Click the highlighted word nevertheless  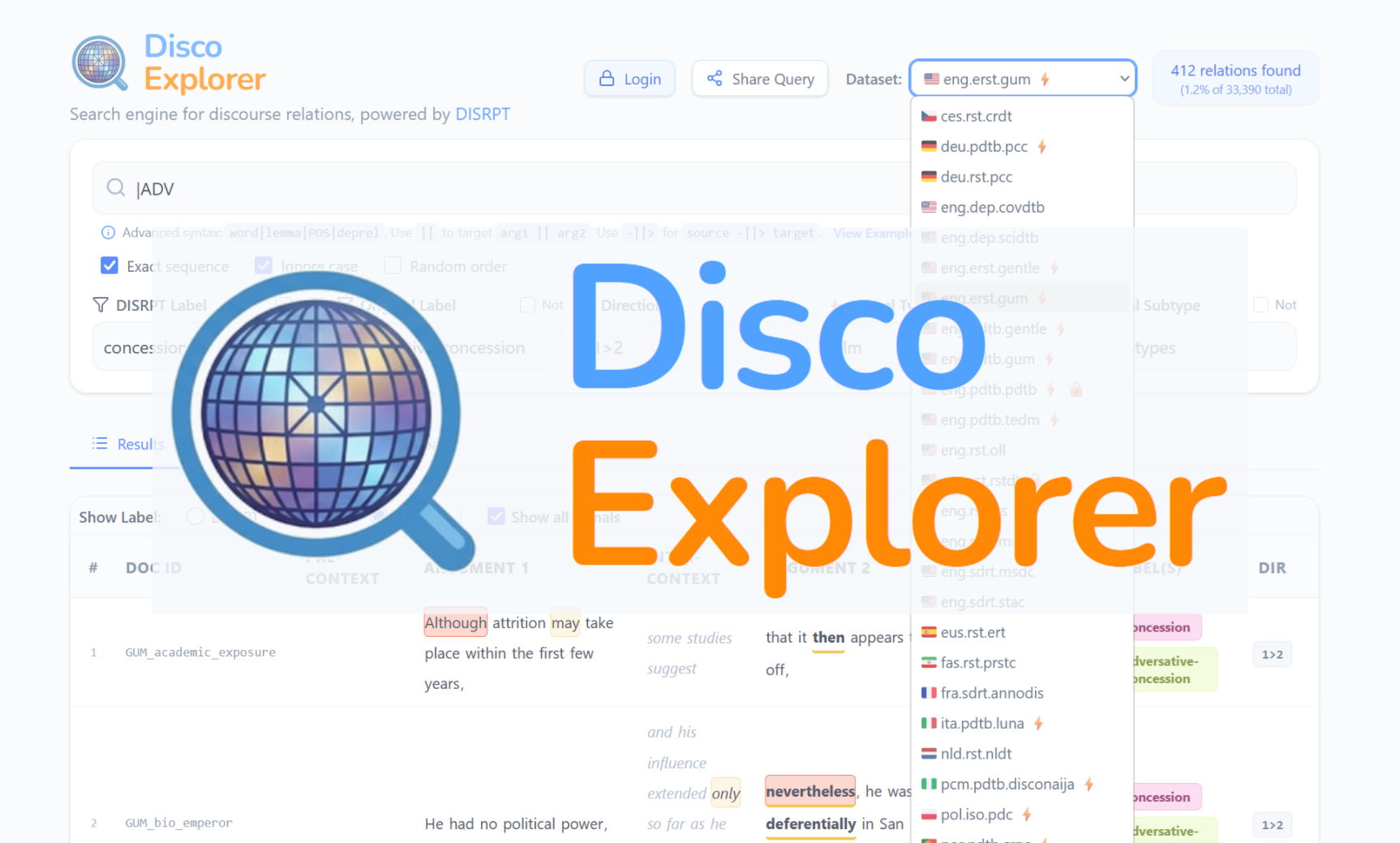(810, 791)
